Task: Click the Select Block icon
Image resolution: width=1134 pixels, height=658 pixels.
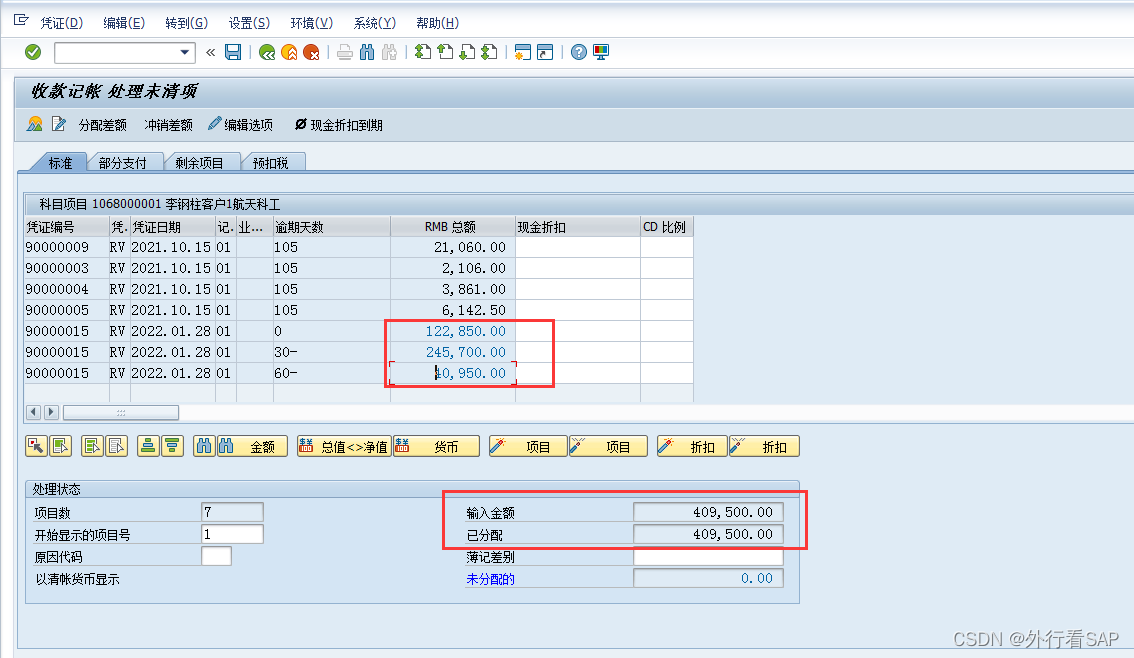Action: 93,446
